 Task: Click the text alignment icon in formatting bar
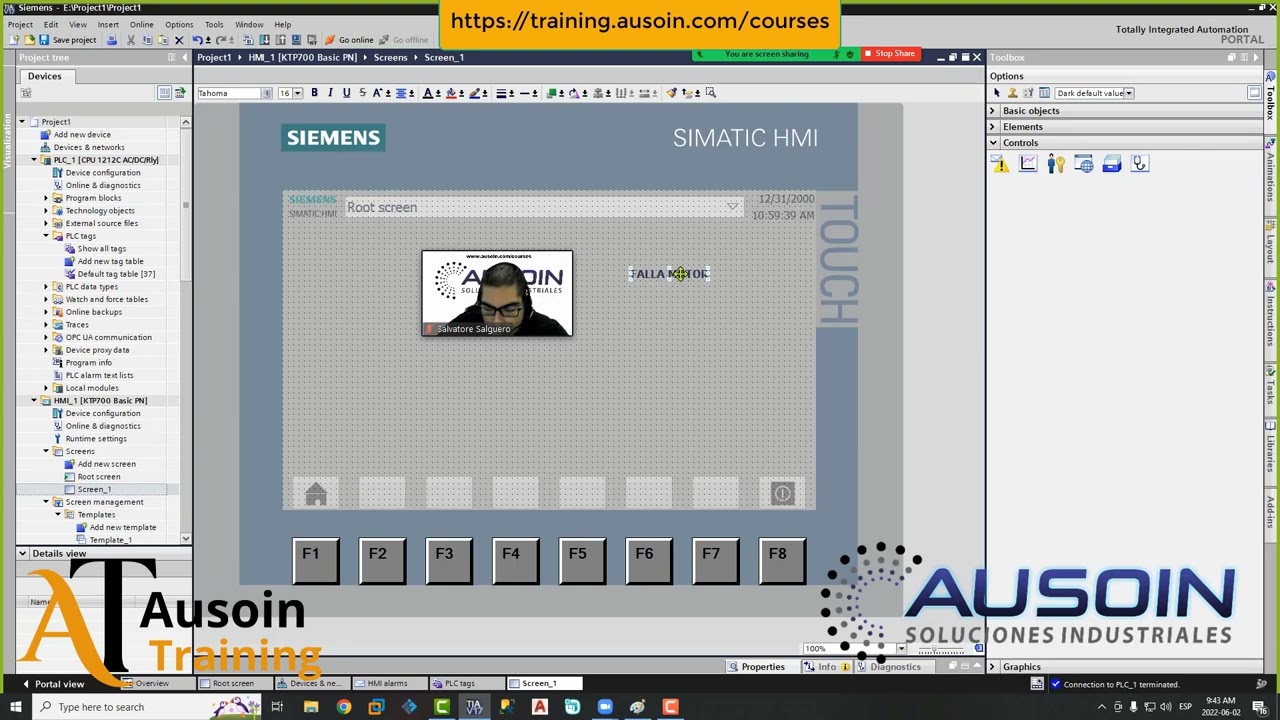click(x=401, y=93)
